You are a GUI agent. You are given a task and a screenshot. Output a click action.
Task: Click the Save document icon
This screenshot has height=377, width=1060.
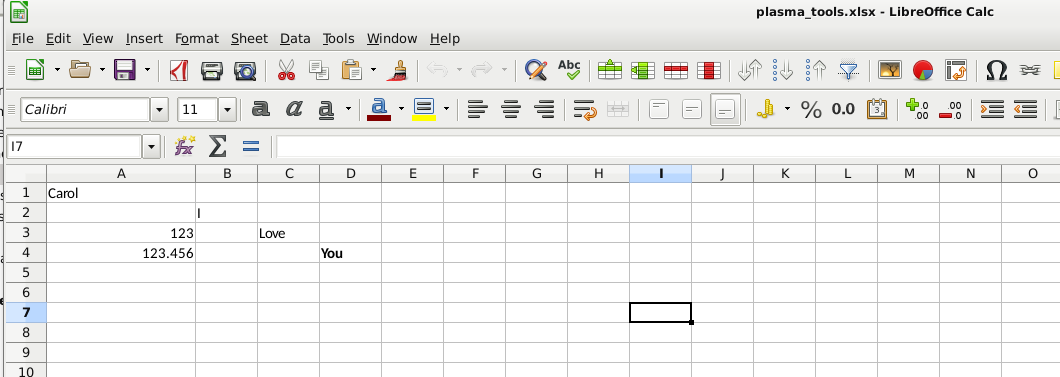(125, 70)
